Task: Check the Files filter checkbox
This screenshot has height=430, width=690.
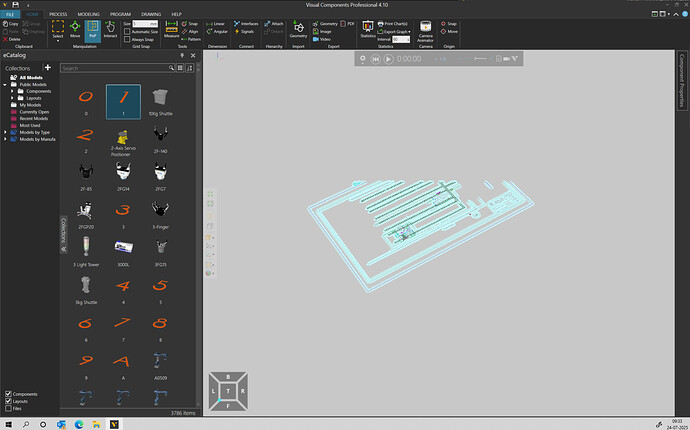Action: [x=8, y=408]
